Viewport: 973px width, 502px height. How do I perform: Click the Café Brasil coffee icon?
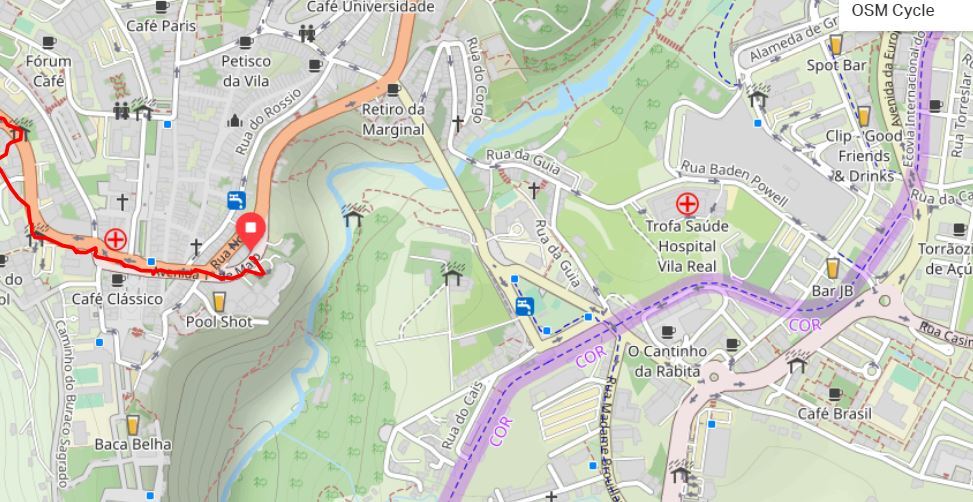click(835, 394)
